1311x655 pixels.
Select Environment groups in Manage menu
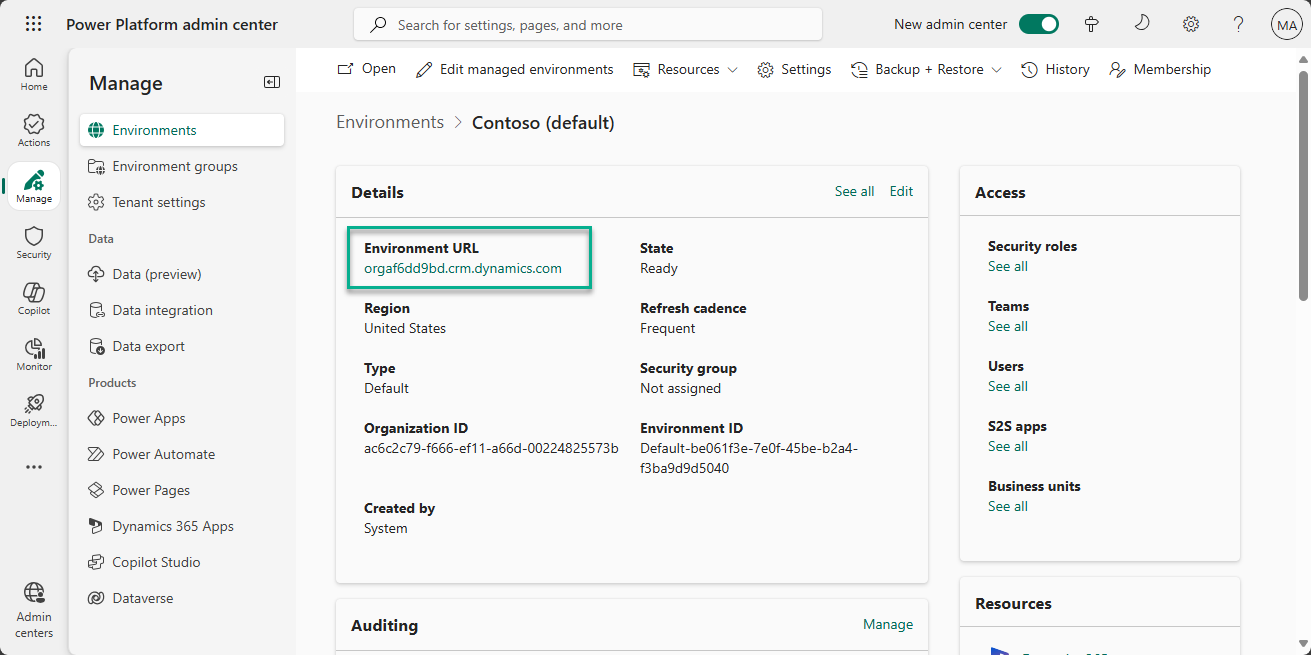pos(175,166)
